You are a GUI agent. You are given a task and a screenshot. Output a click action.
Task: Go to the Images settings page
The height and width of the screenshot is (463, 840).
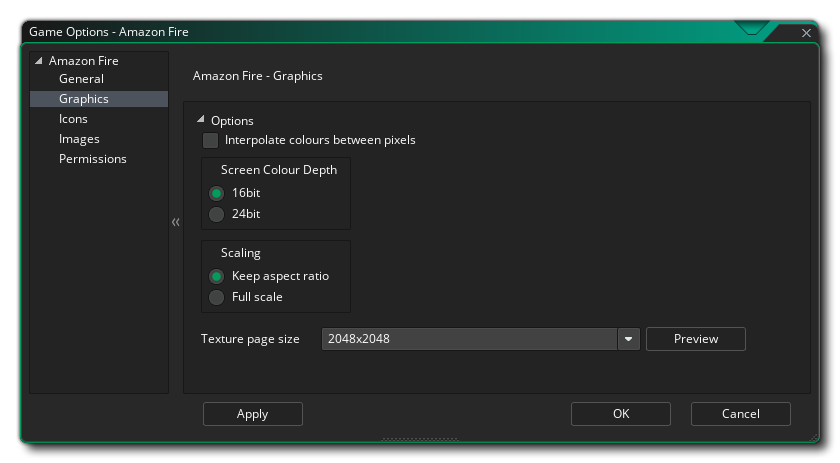coord(79,139)
